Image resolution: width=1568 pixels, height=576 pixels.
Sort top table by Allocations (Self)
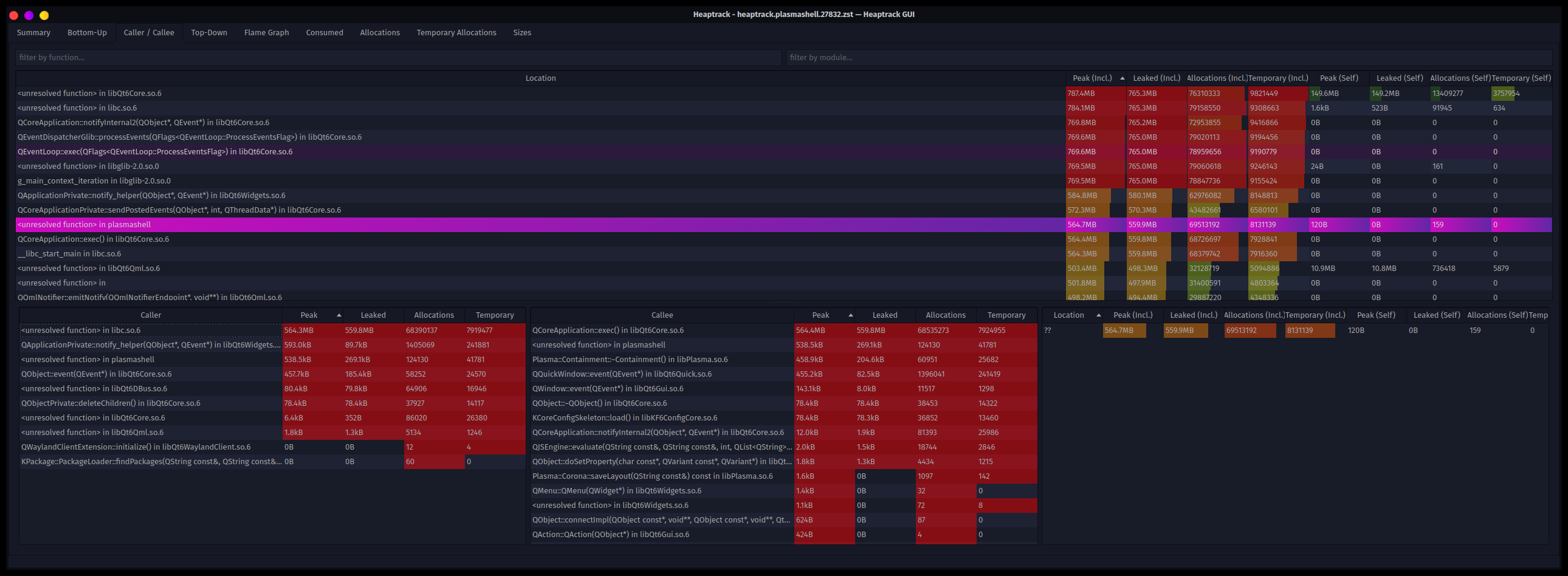pyautogui.click(x=1461, y=78)
